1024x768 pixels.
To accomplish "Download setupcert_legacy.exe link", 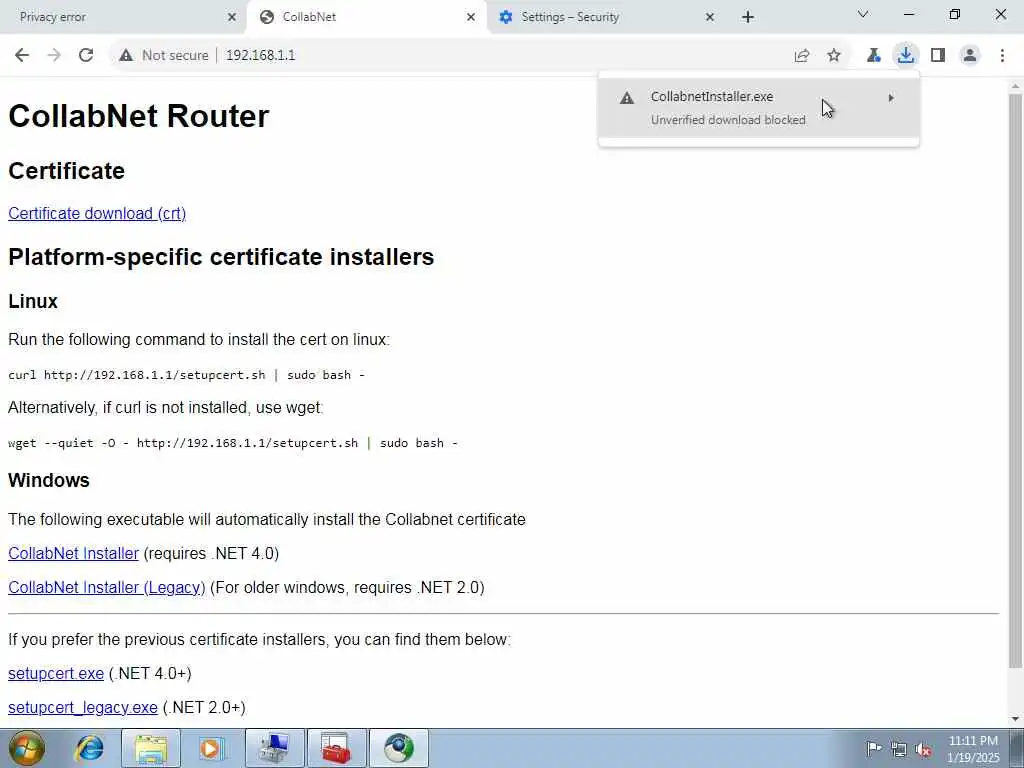I will coord(83,707).
